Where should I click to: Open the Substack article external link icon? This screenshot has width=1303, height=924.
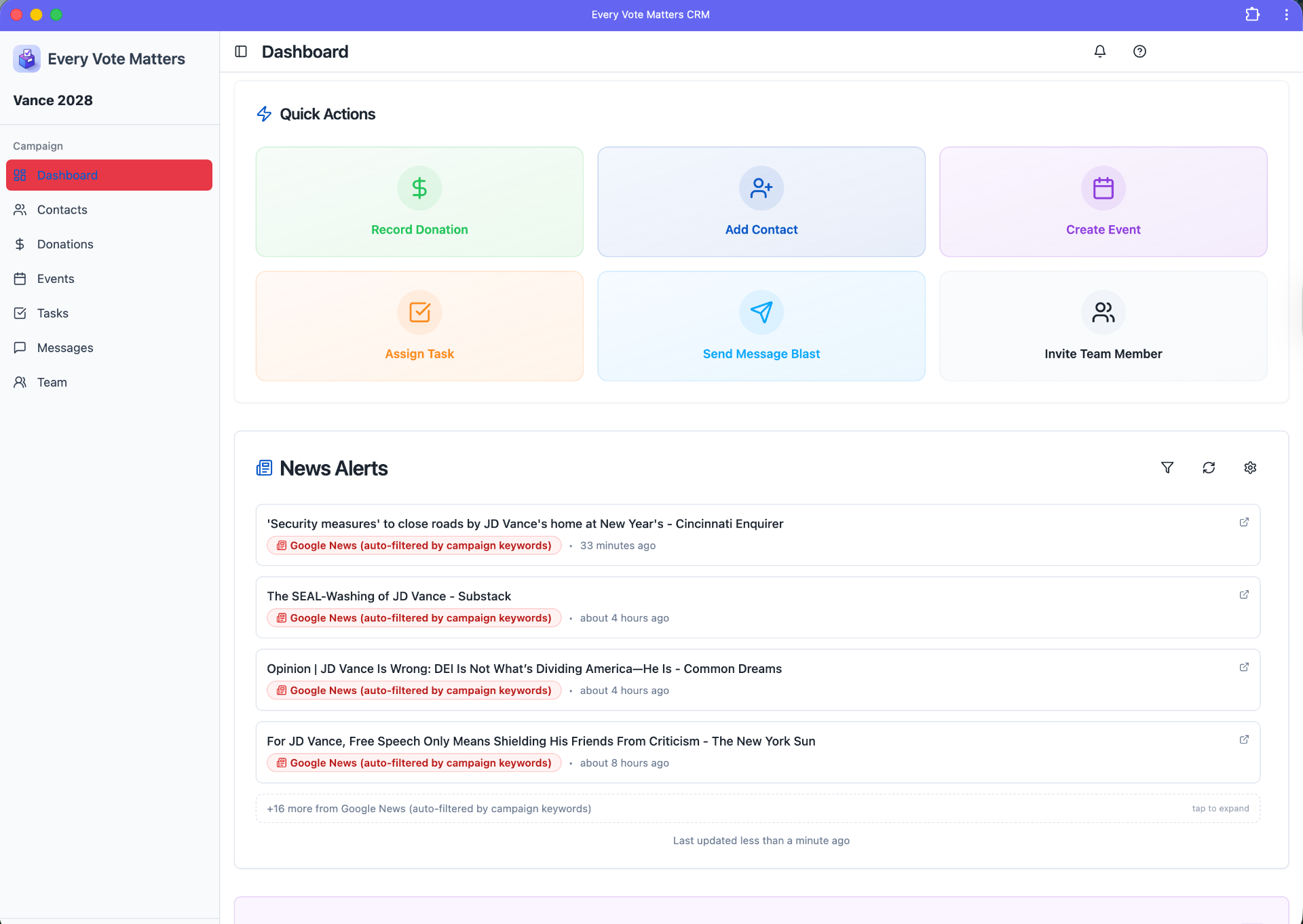pyautogui.click(x=1244, y=595)
